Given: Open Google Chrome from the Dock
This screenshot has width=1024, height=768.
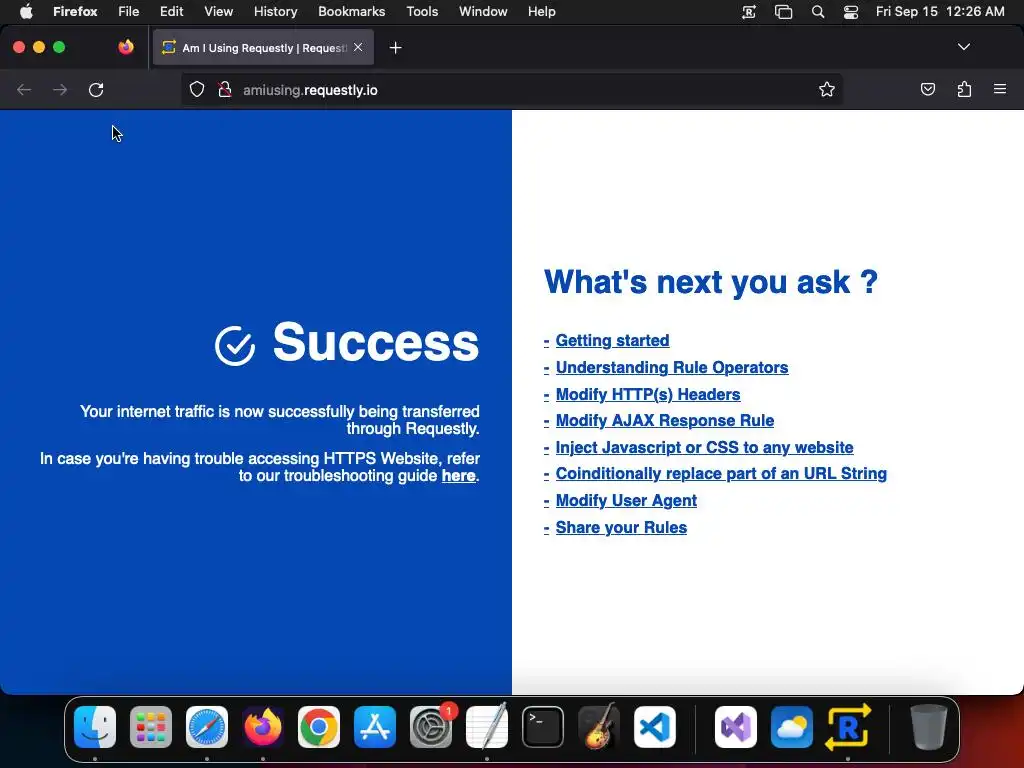Looking at the screenshot, I should click(319, 727).
